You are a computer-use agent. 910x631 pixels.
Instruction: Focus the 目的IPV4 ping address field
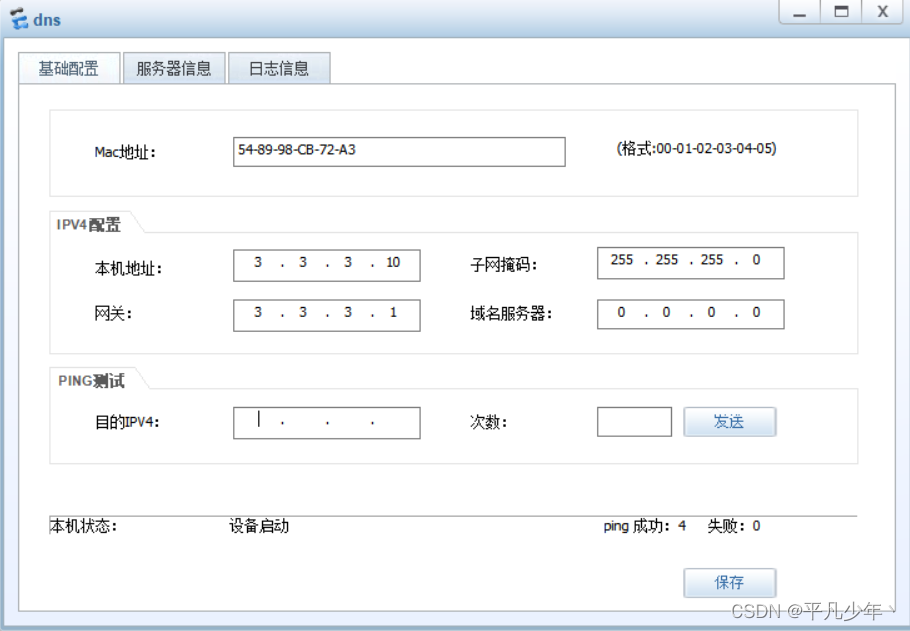point(327,423)
